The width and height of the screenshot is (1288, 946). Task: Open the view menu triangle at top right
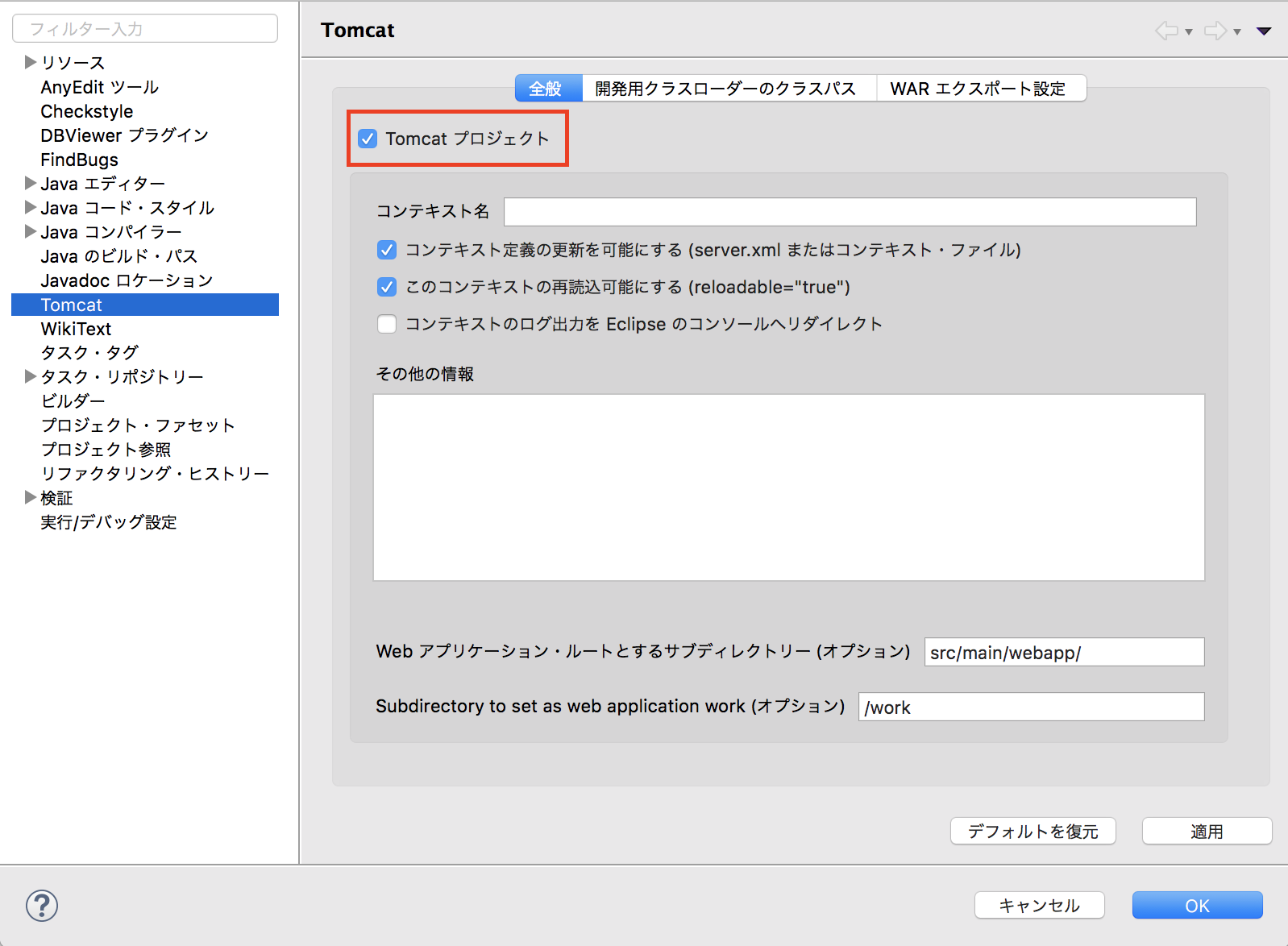[1264, 31]
